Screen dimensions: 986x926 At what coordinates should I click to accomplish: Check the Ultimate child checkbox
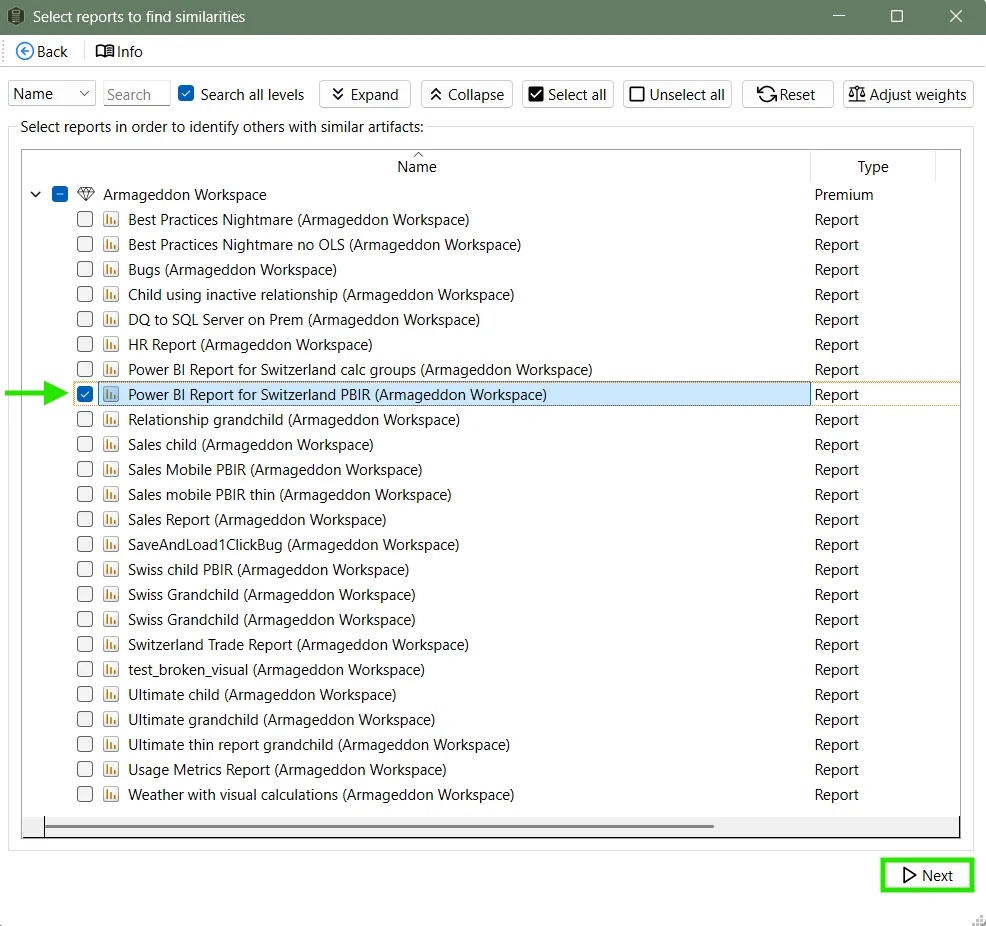click(85, 694)
